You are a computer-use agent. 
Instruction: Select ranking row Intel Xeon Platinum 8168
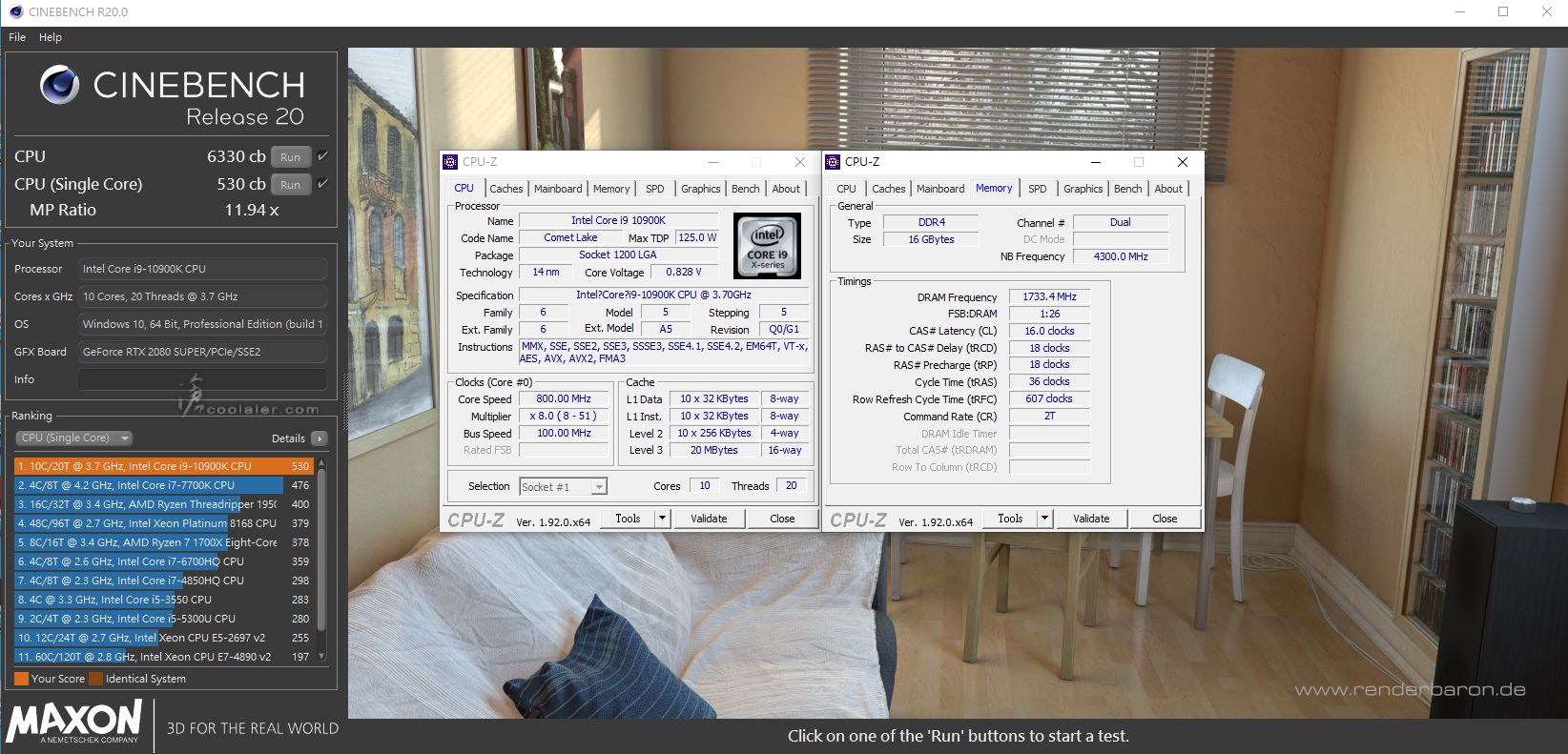click(164, 523)
